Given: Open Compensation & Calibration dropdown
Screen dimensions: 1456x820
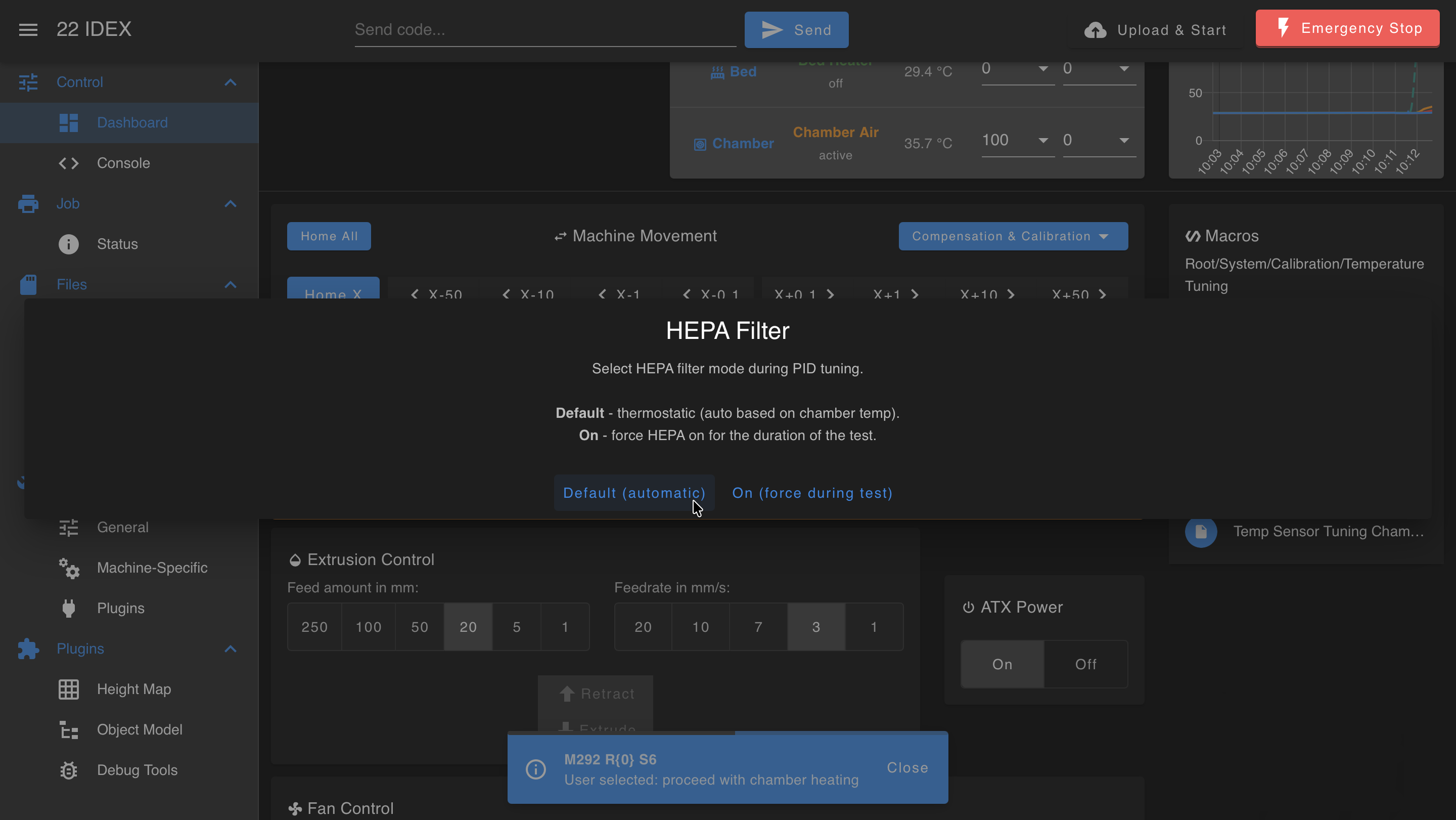Looking at the screenshot, I should pyautogui.click(x=1013, y=236).
